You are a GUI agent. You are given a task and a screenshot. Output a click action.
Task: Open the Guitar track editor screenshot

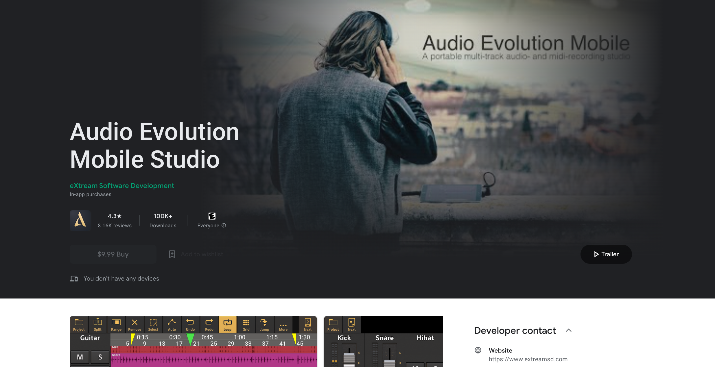(193, 341)
